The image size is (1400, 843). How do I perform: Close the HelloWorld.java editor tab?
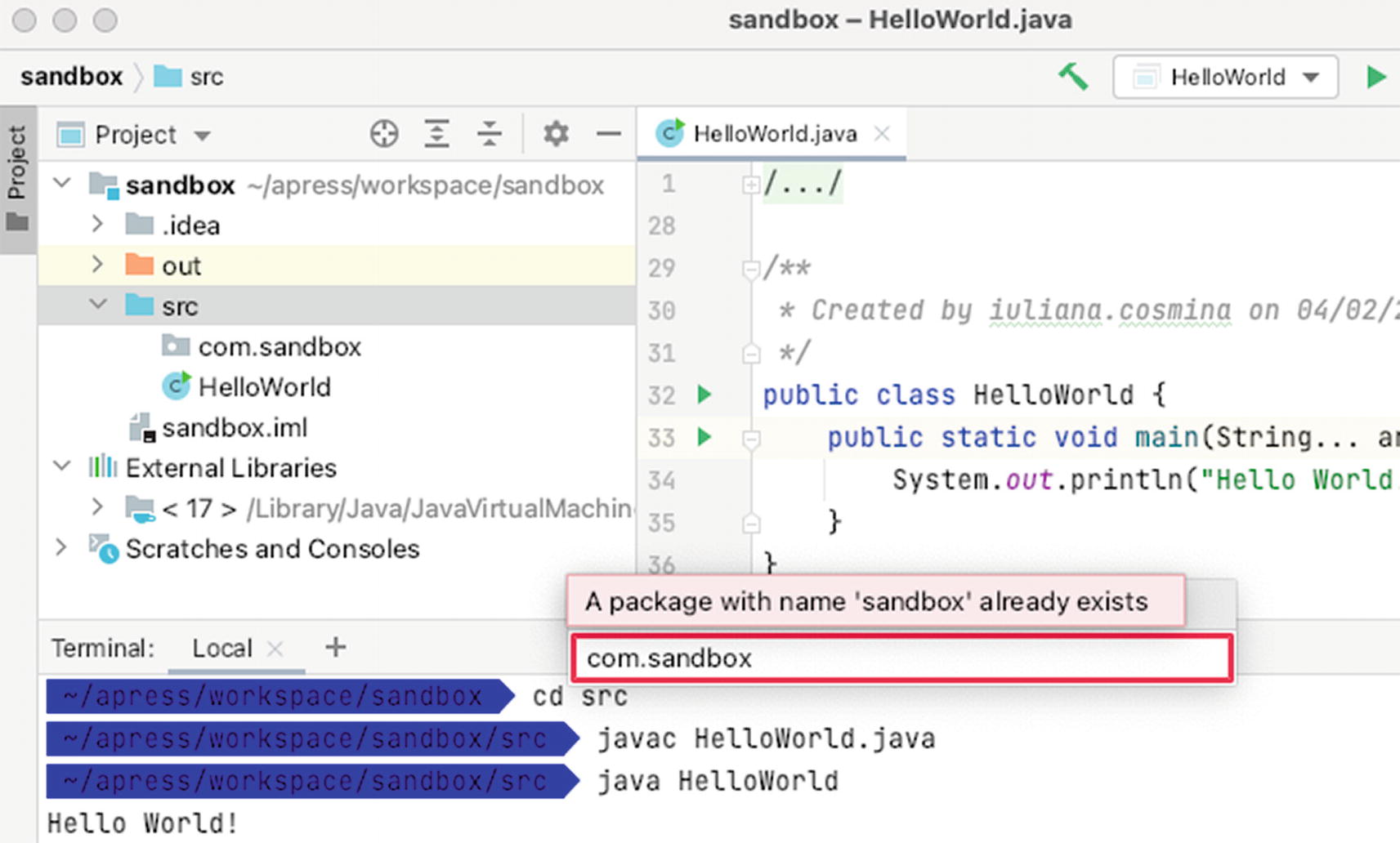click(x=882, y=133)
